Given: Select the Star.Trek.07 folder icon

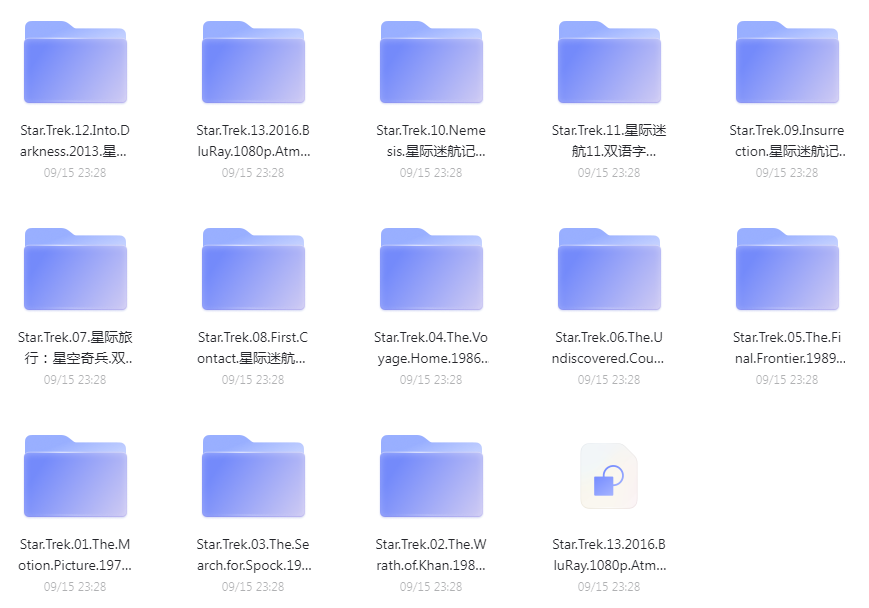Looking at the screenshot, I should click(x=75, y=269).
